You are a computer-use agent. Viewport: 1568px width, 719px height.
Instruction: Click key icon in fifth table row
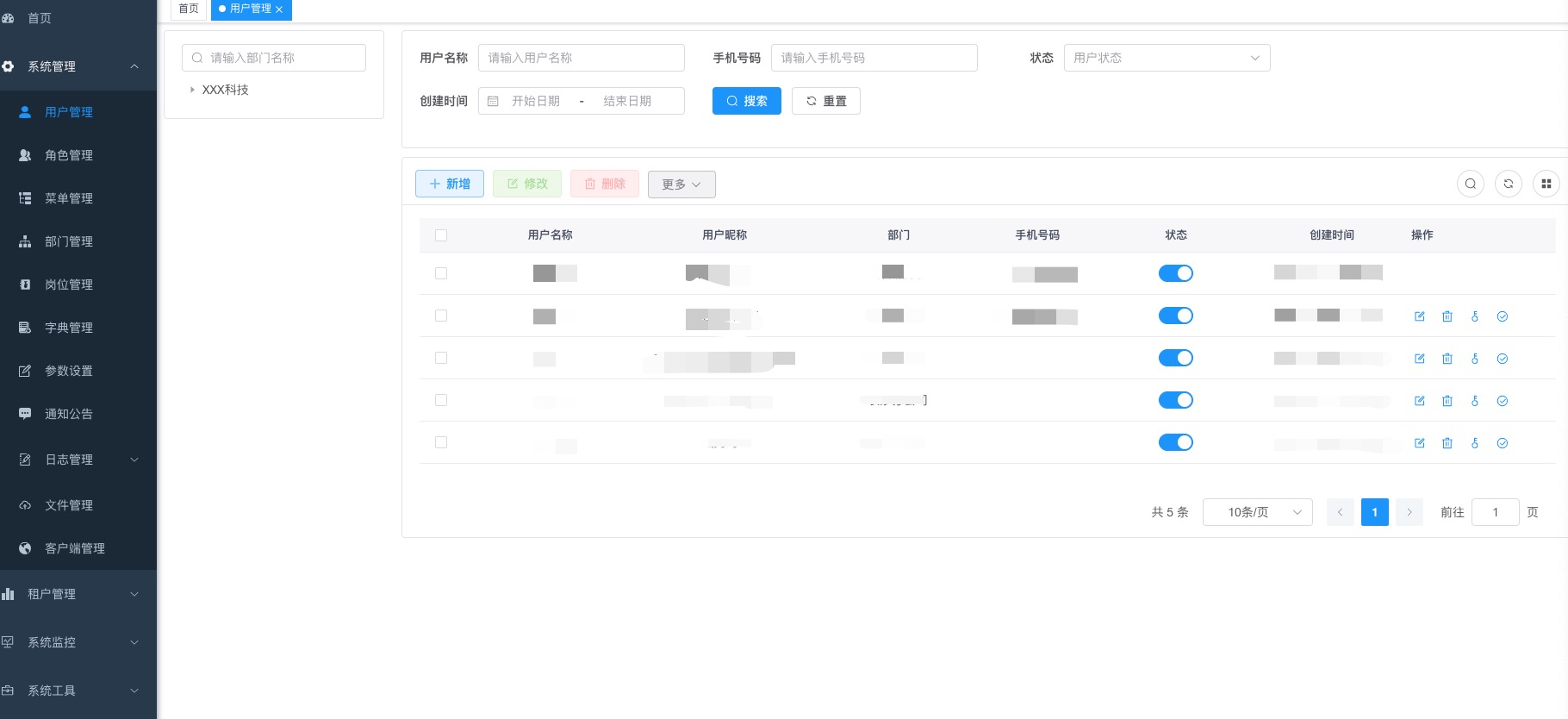(x=1475, y=443)
